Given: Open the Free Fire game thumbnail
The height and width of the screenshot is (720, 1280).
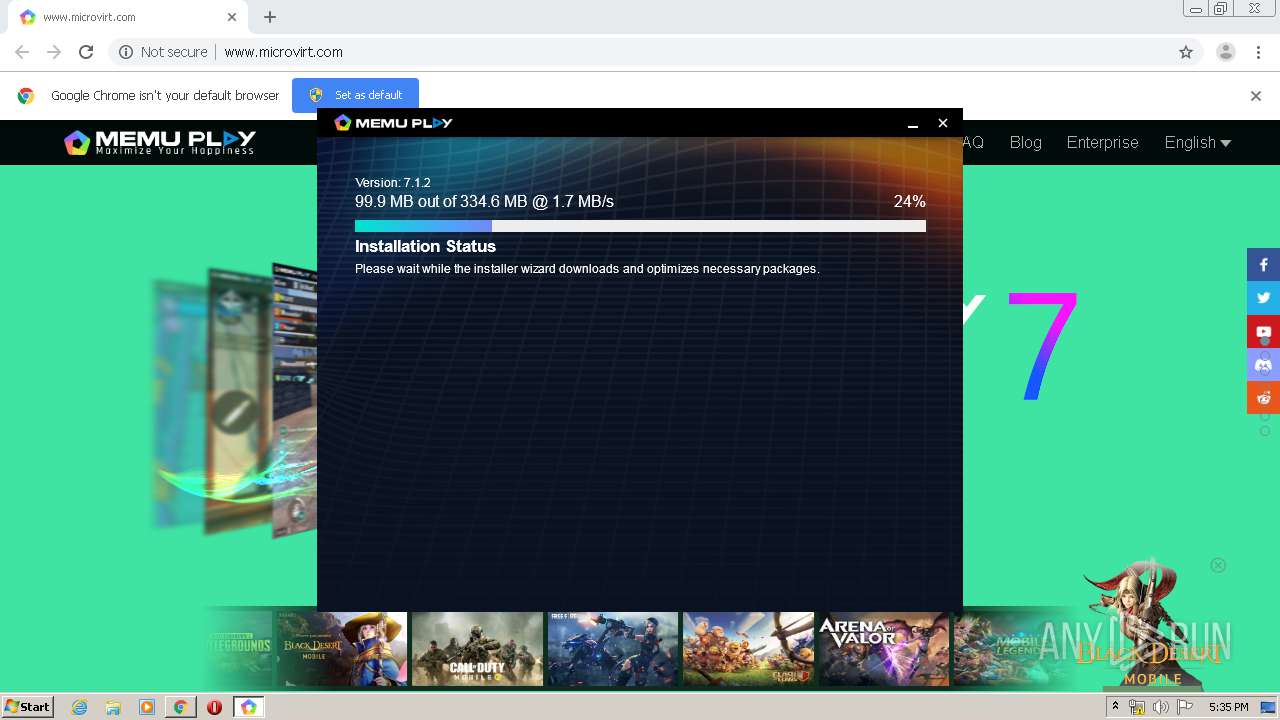Looking at the screenshot, I should 613,649.
